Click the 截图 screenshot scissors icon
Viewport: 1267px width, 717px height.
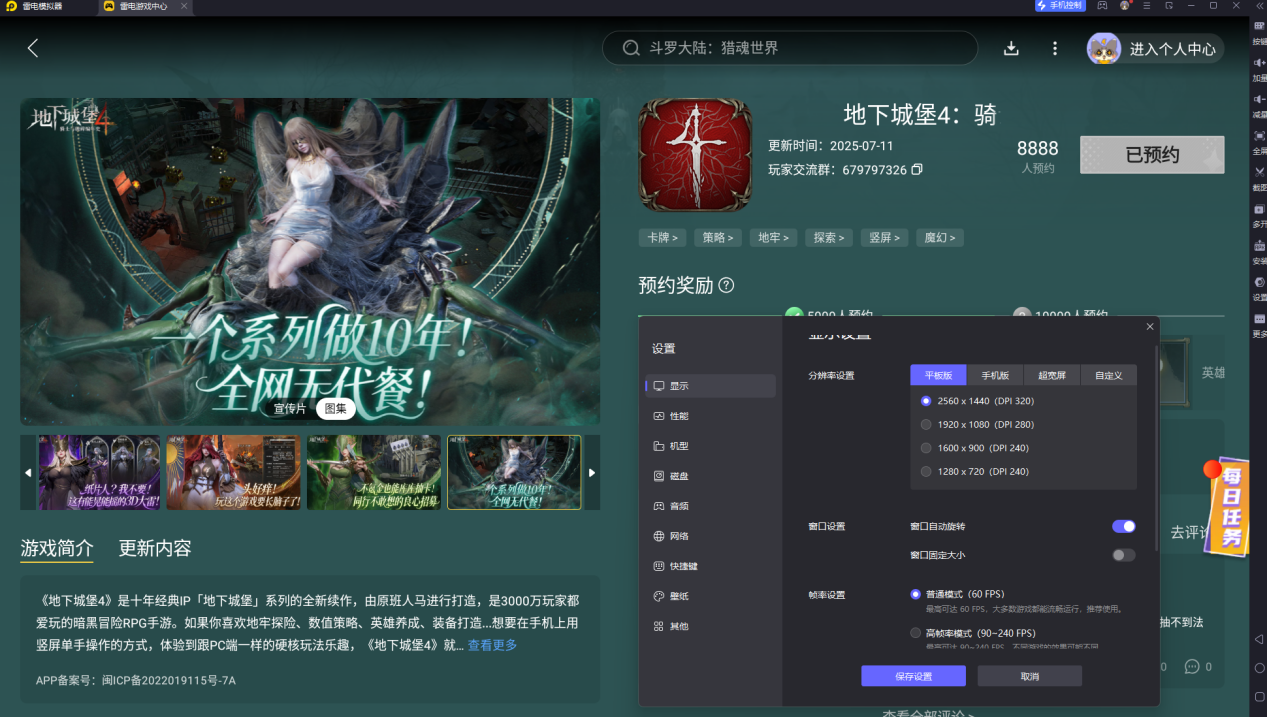coord(1259,173)
